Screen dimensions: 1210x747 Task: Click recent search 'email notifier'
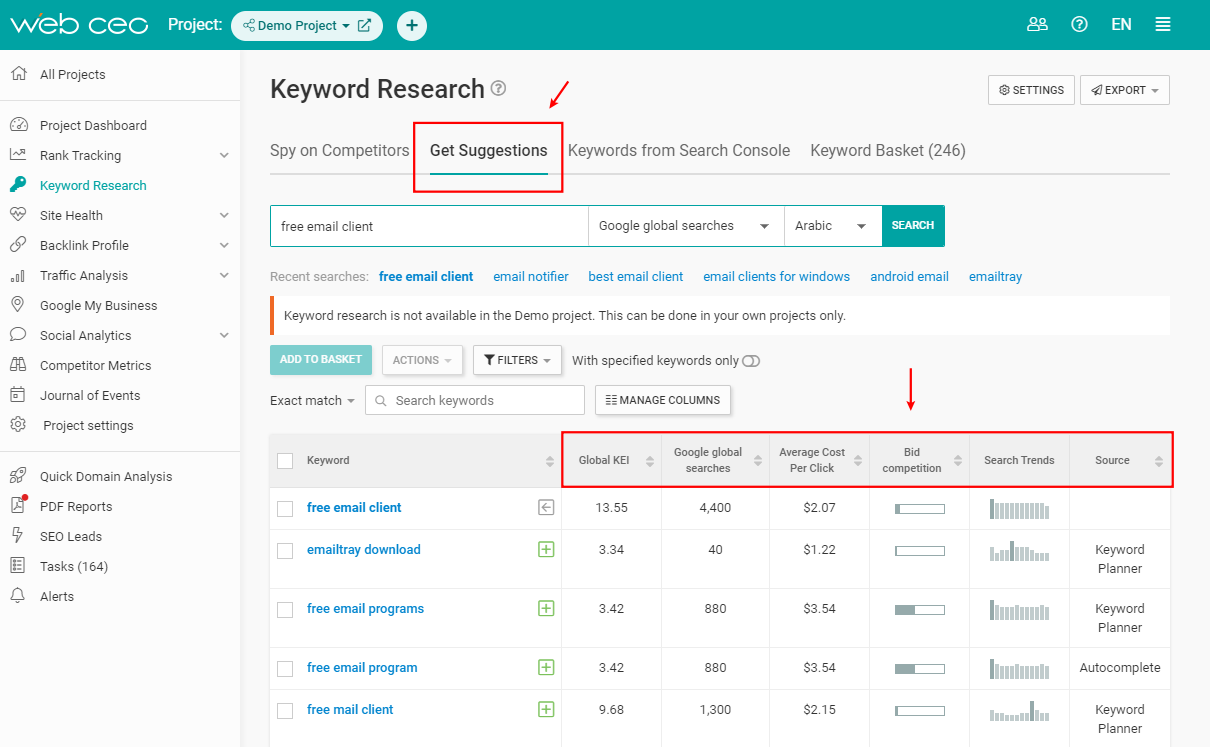[531, 277]
